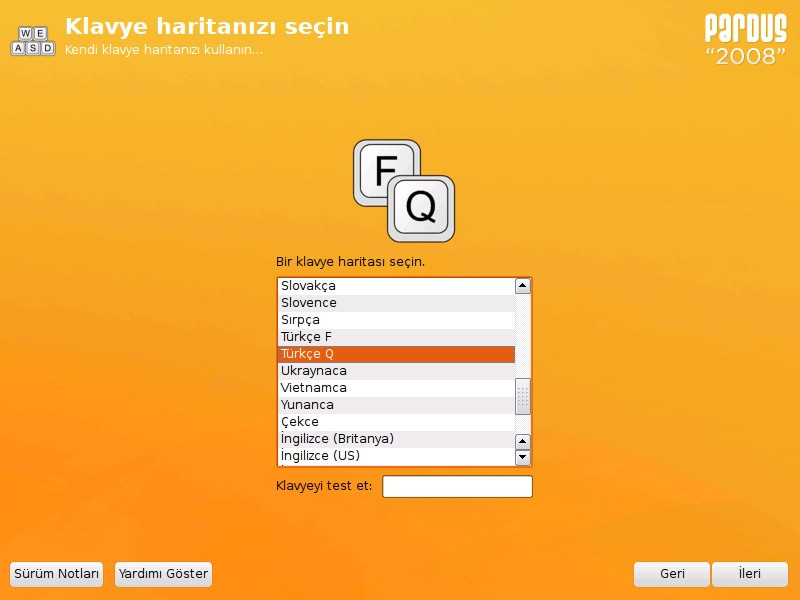Viewport: 800px width, 600px height.
Task: Go back with the Geri button
Action: click(672, 574)
